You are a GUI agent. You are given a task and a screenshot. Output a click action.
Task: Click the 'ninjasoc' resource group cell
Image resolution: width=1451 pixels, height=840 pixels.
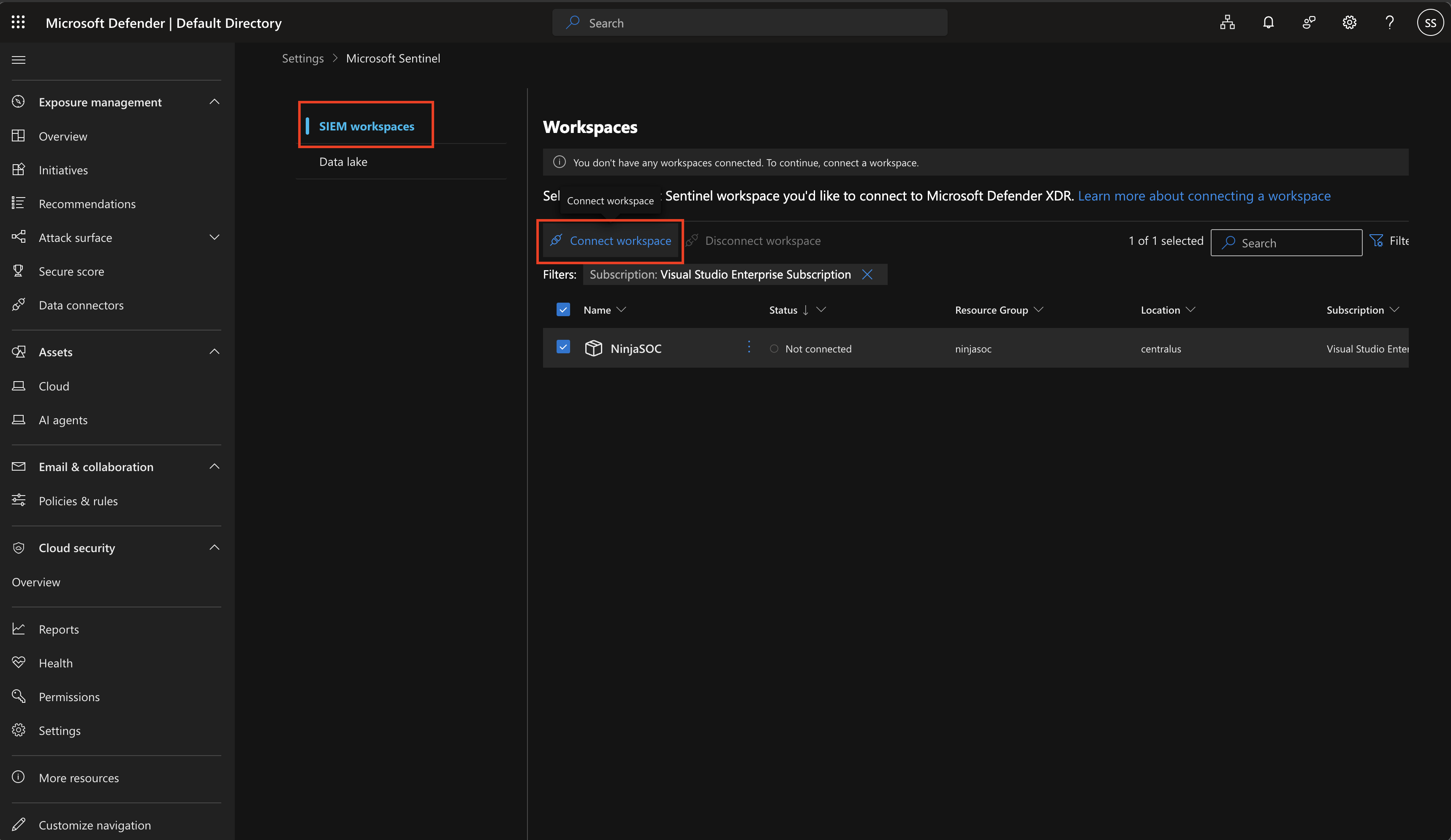pos(973,349)
